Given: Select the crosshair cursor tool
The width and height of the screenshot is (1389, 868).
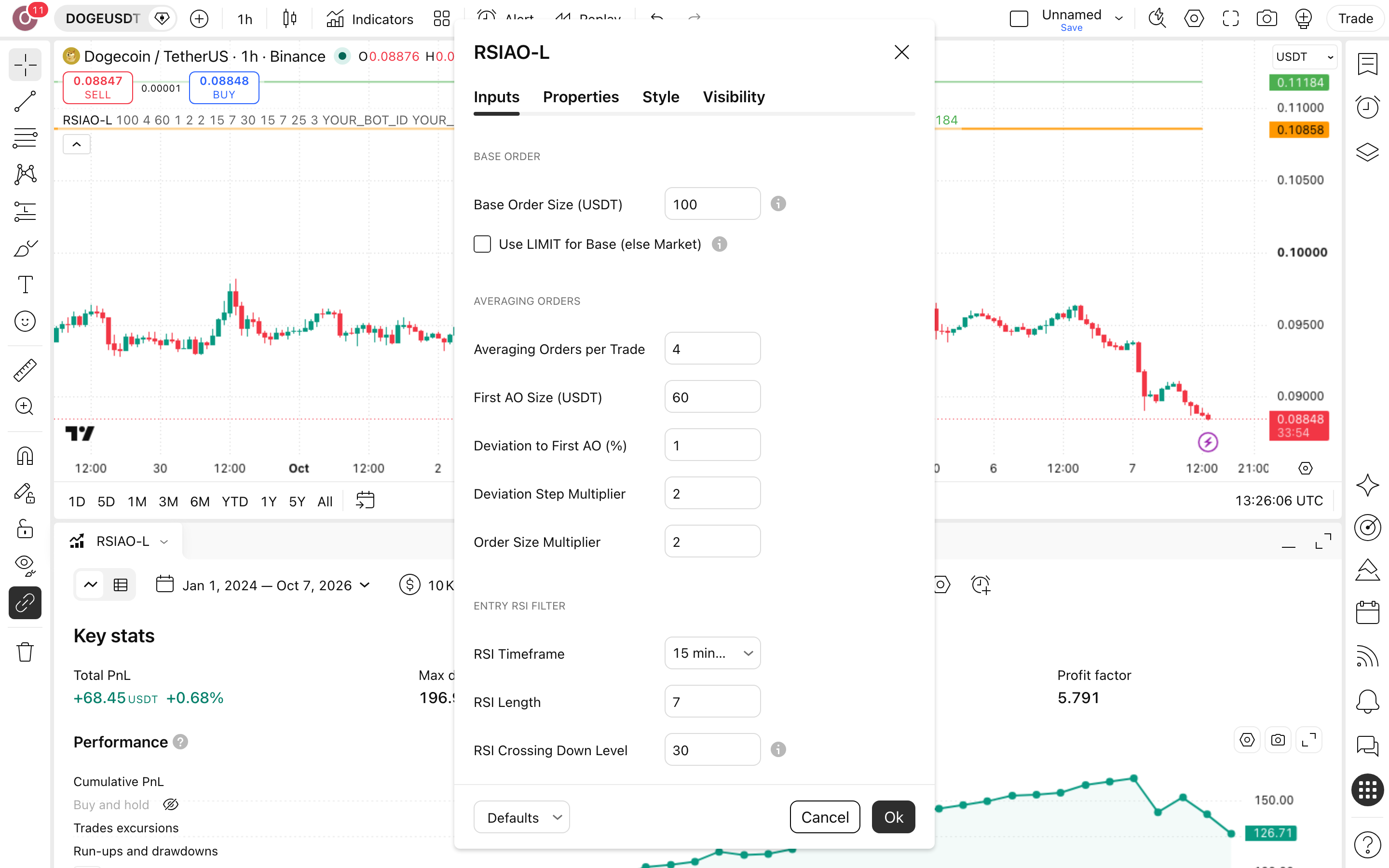Looking at the screenshot, I should pos(25,65).
